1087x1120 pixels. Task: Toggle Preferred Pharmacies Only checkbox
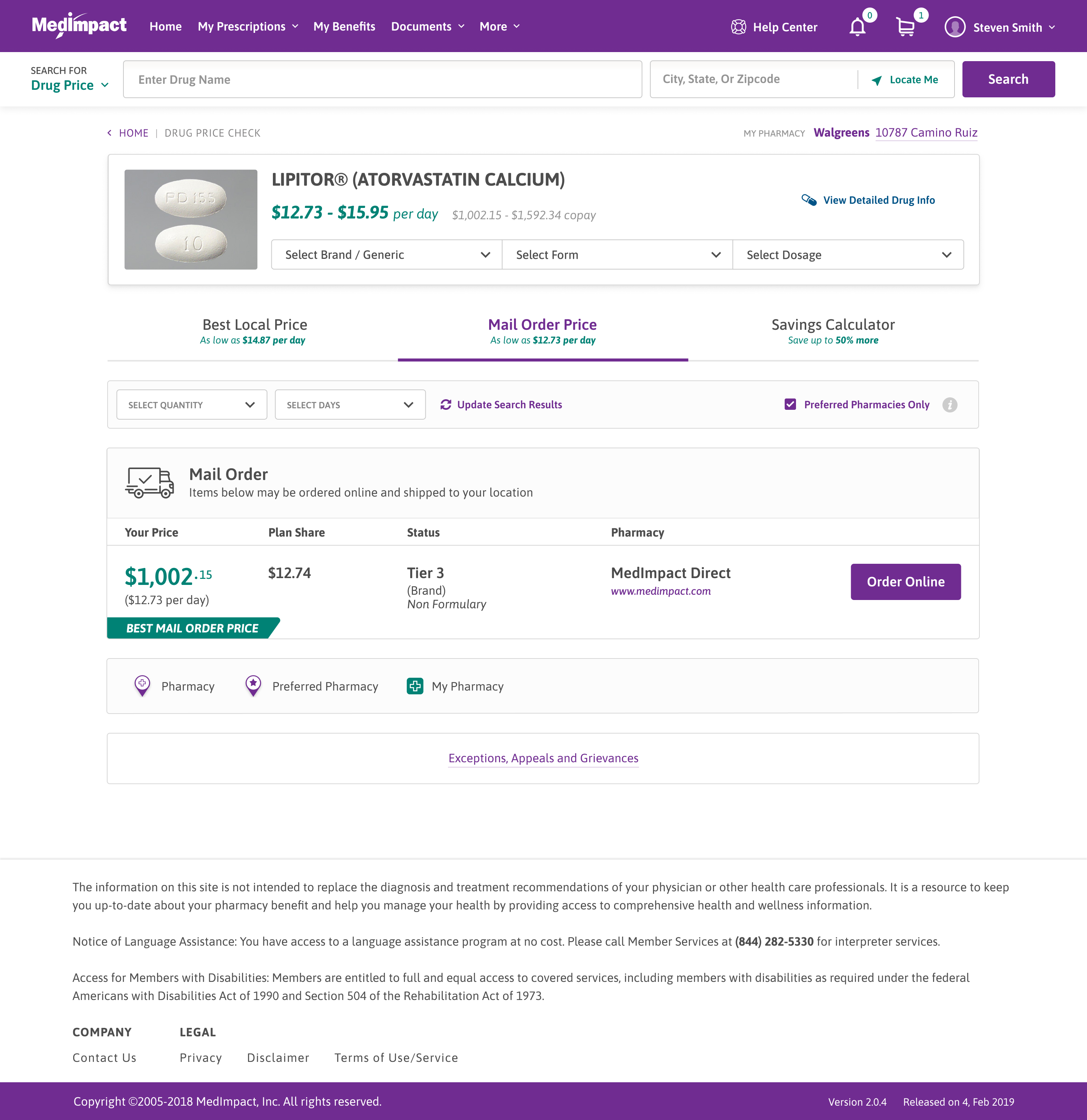click(x=790, y=405)
